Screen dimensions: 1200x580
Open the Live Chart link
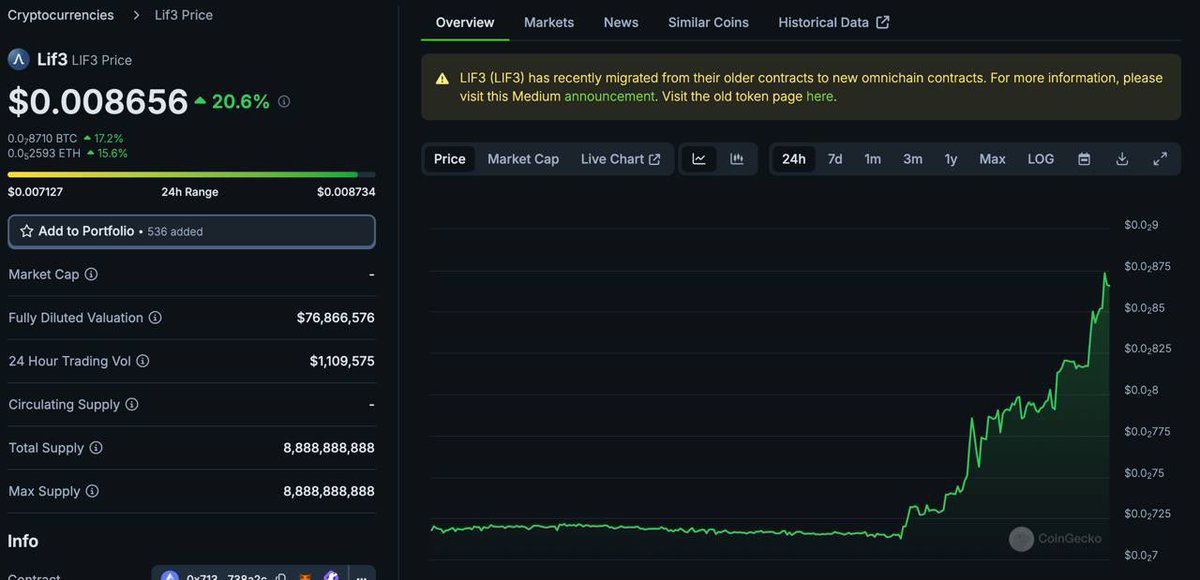coord(620,159)
